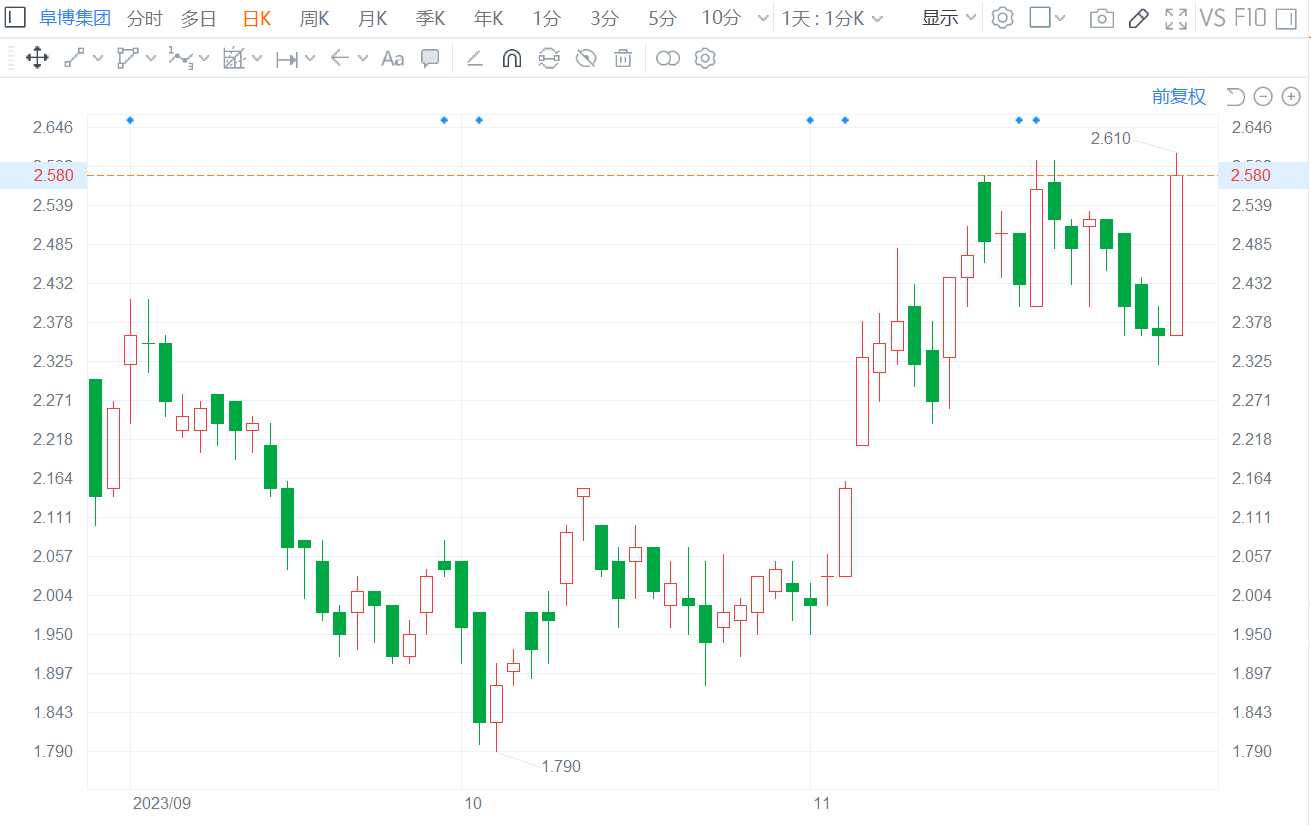Toggle the overlay circles icon in toolbar
1311x825 pixels.
[668, 58]
